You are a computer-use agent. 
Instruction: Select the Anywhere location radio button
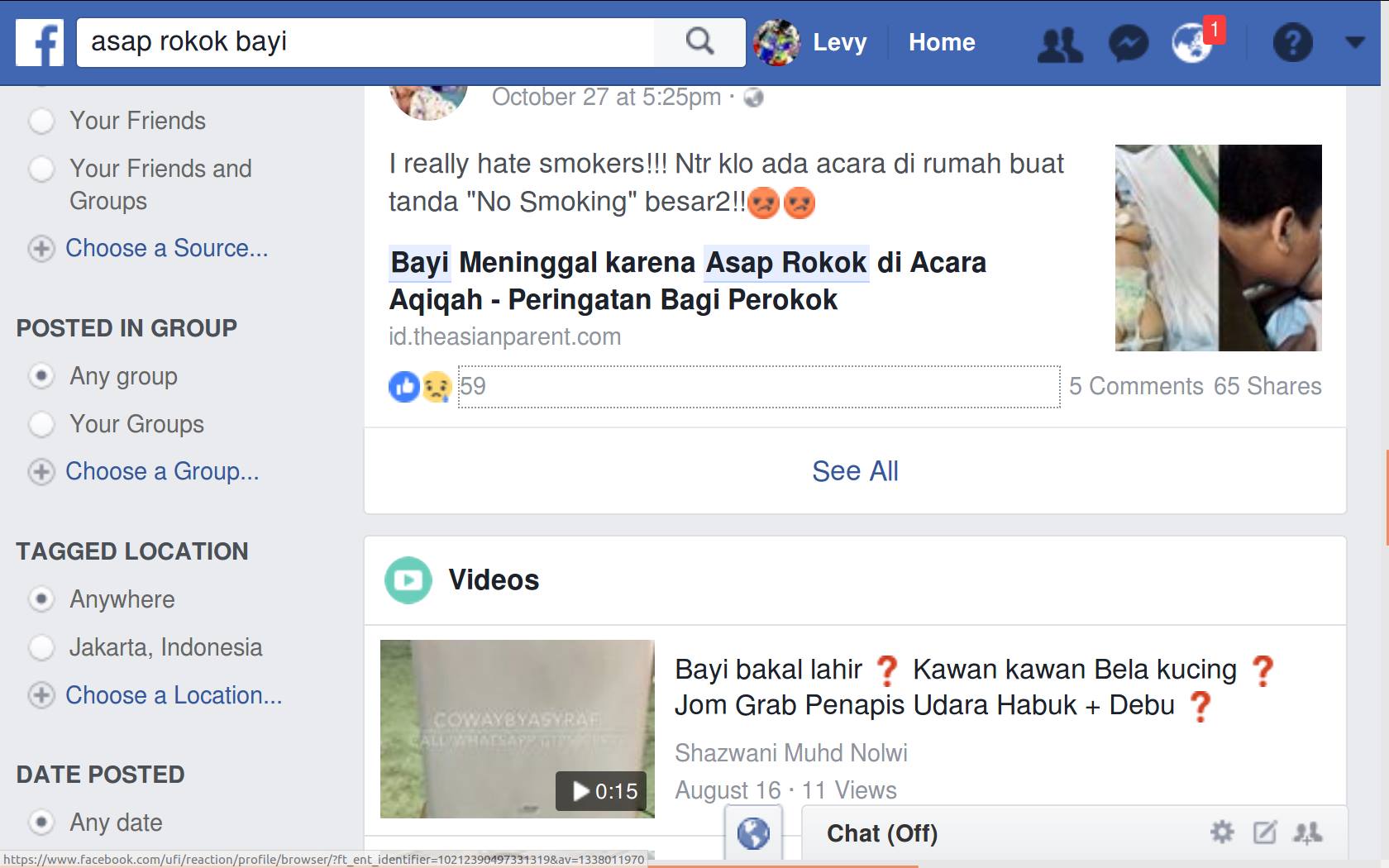[x=41, y=599]
